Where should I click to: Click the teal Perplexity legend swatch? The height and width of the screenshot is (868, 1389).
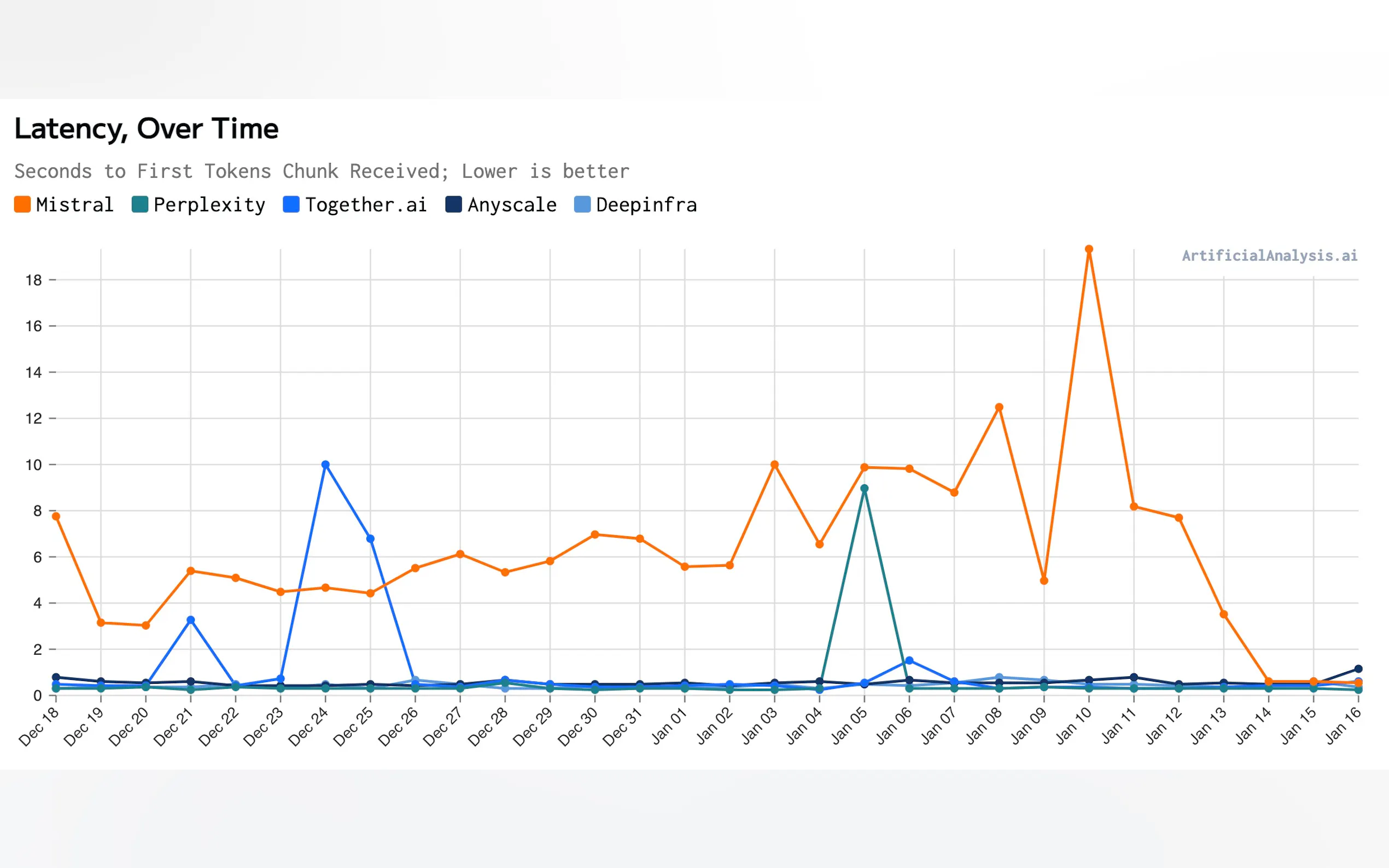(139, 204)
